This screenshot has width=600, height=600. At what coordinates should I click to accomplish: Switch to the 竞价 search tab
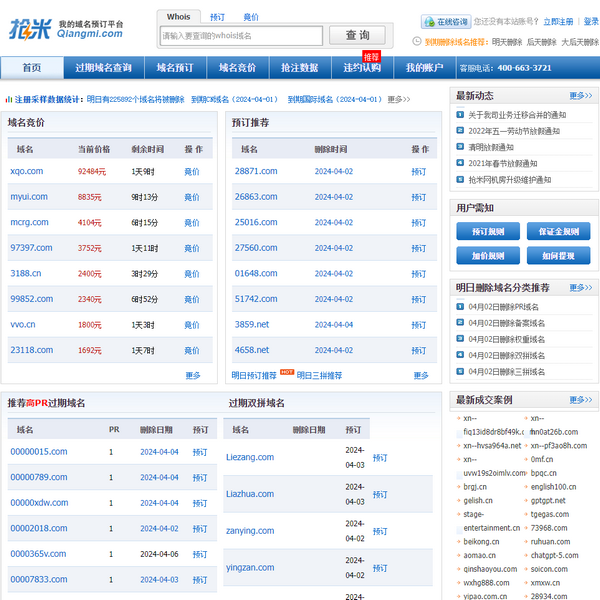coord(250,18)
